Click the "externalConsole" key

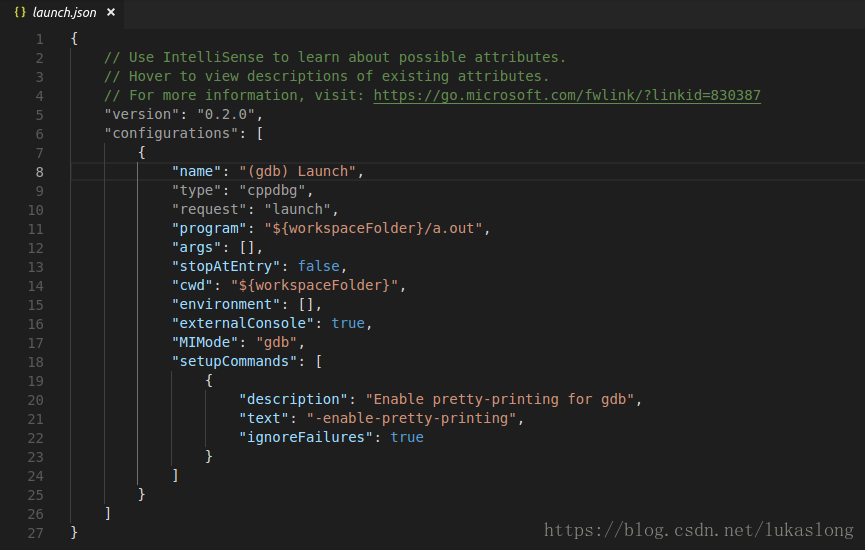pyautogui.click(x=243, y=323)
